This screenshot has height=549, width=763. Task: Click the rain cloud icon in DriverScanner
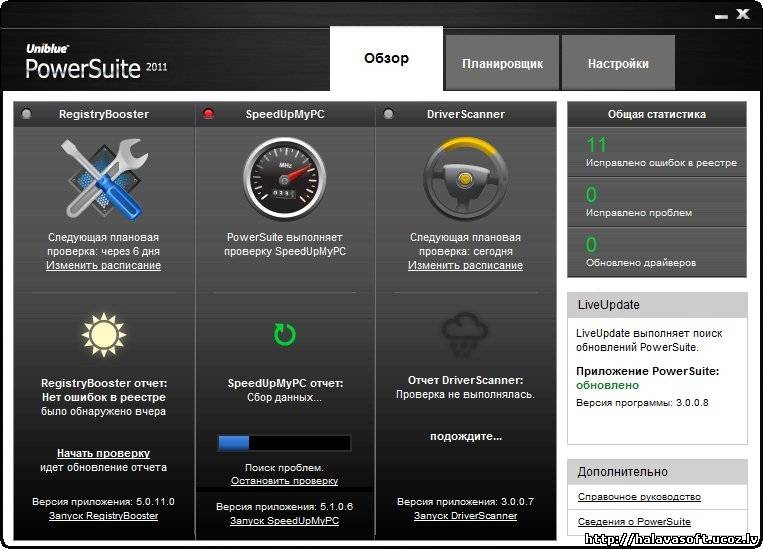465,333
